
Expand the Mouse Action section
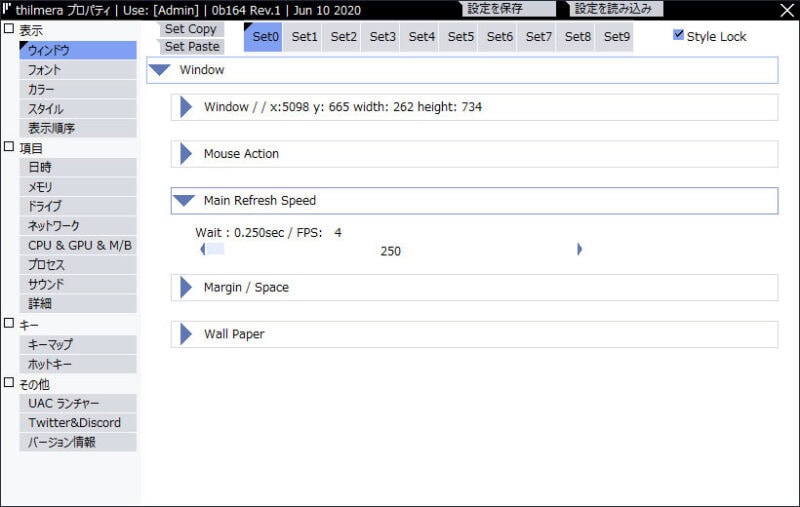[474, 154]
